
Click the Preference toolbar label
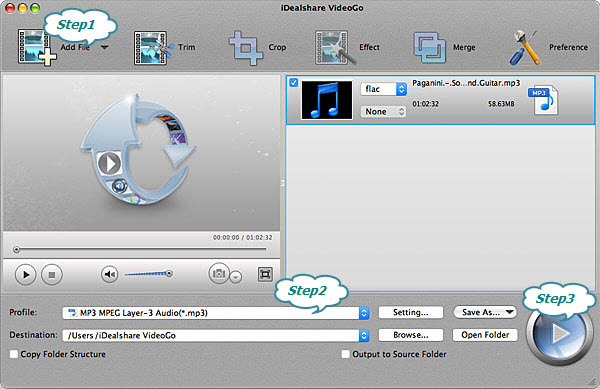568,47
